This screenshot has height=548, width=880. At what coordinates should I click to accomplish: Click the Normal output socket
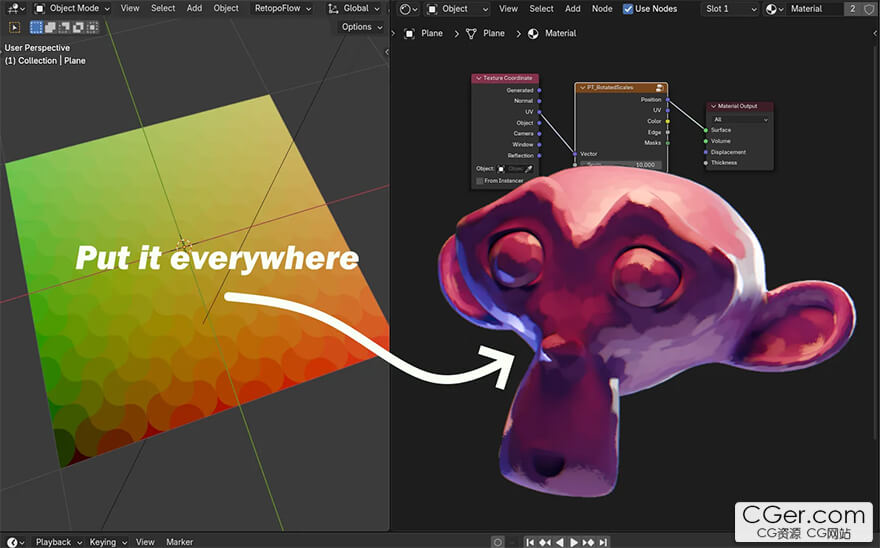[x=539, y=101]
